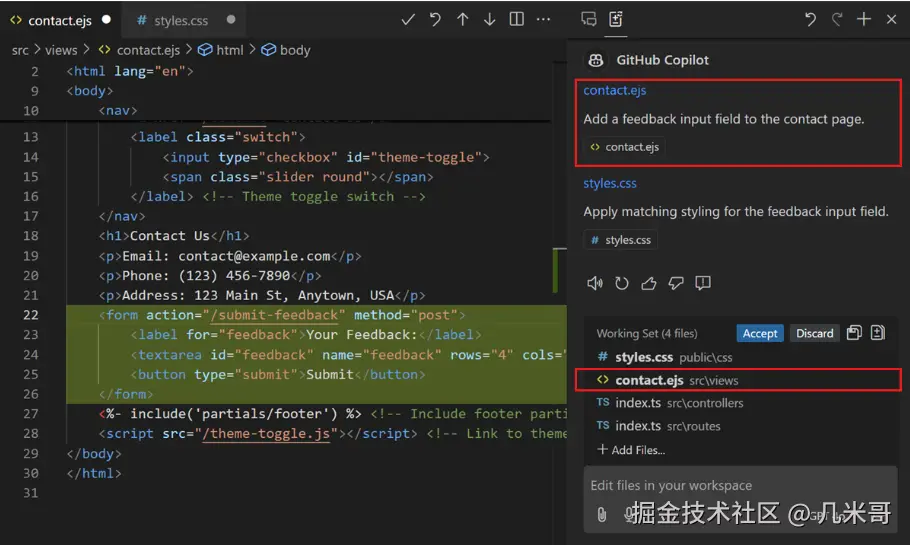910x545 pixels.
Task: Click the GitHub Copilot avatar icon
Action: 596,60
